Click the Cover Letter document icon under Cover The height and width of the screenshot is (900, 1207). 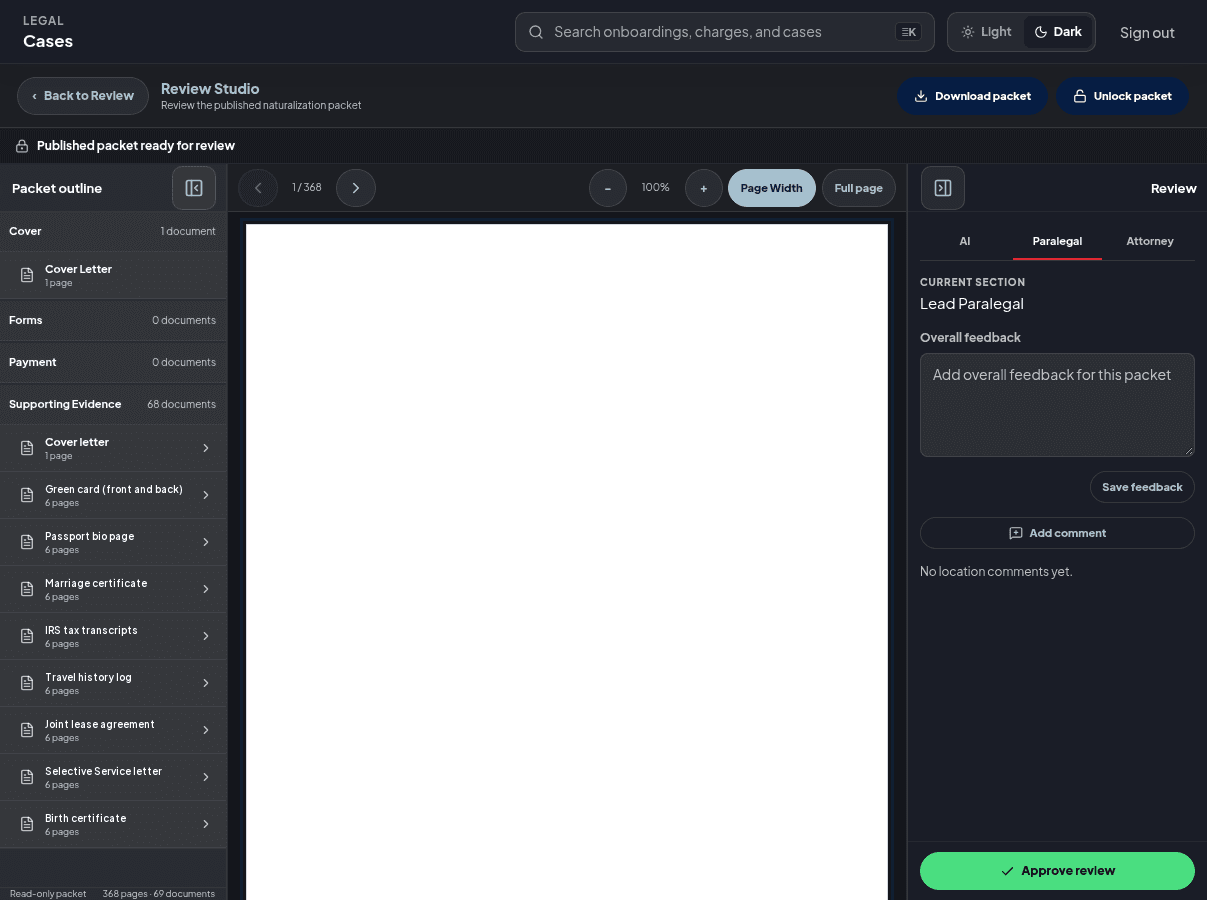pyautogui.click(x=28, y=275)
